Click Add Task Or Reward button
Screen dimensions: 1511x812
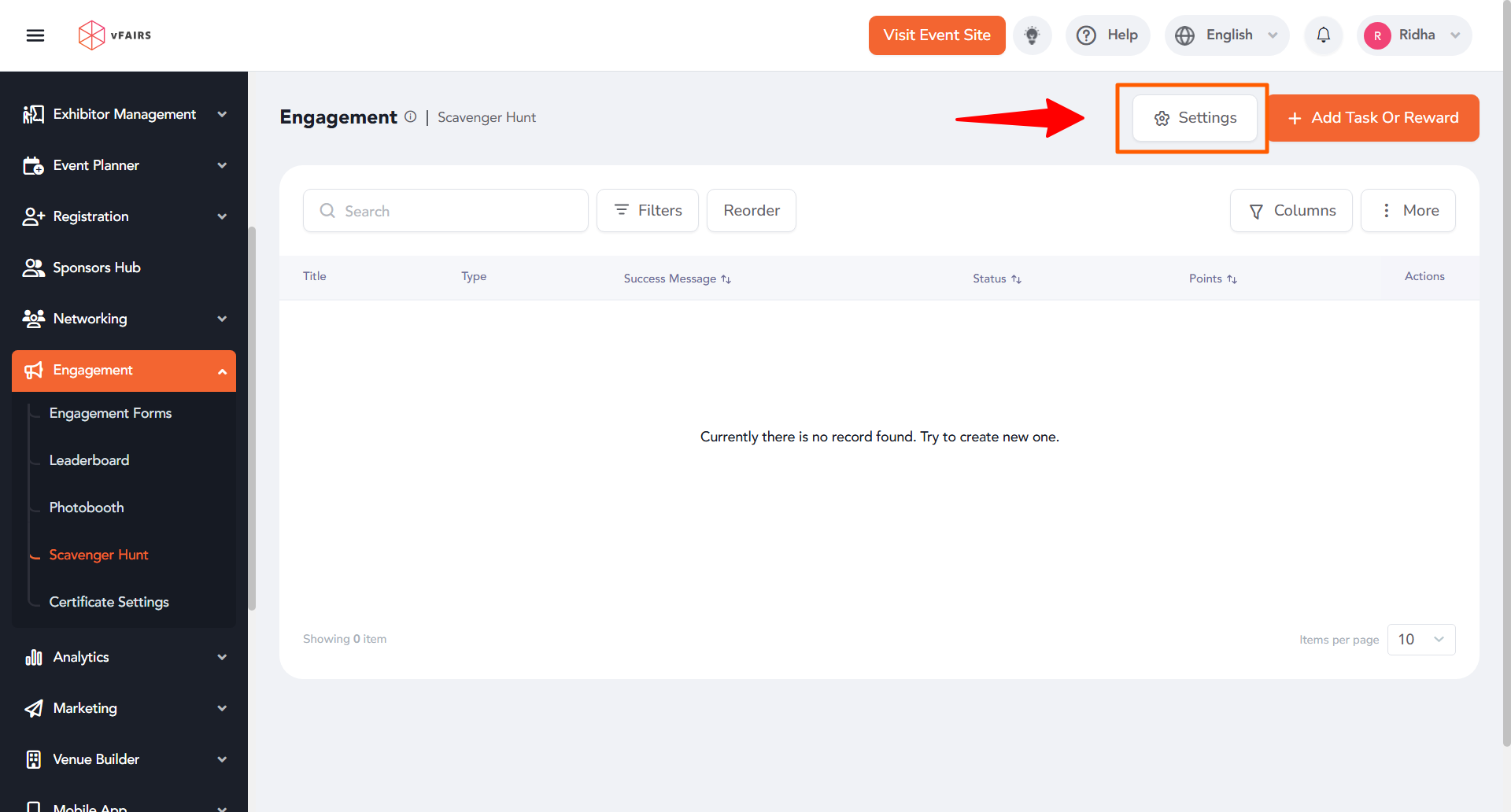(1373, 118)
